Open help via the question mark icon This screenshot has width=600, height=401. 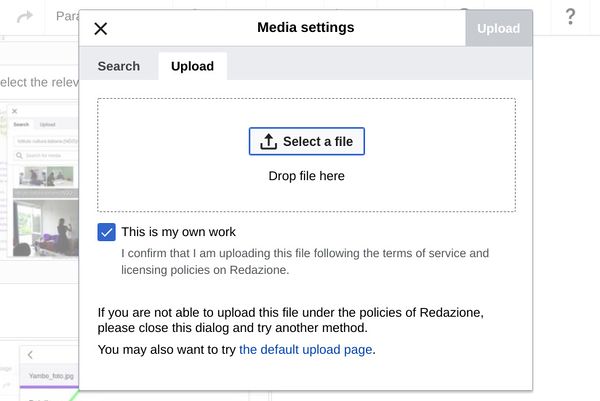point(570,16)
